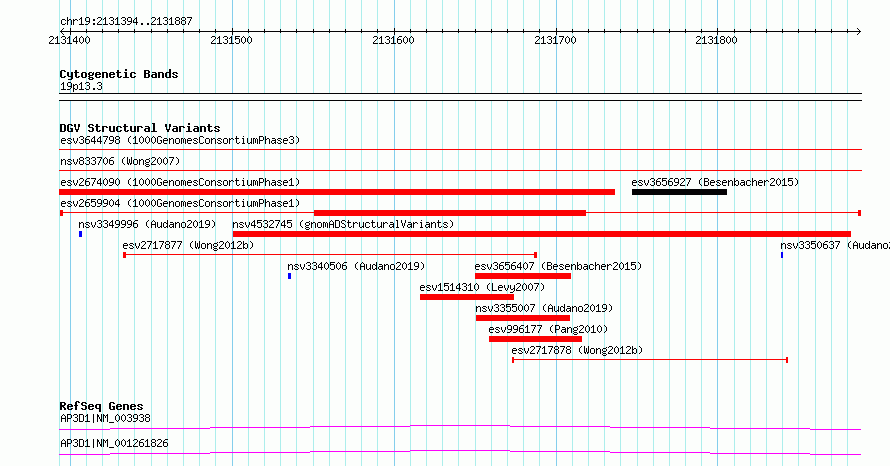Screen dimensions: 890x466
Task: Click nsv3349996 (Audano2019) label
Action: click(x=148, y=224)
